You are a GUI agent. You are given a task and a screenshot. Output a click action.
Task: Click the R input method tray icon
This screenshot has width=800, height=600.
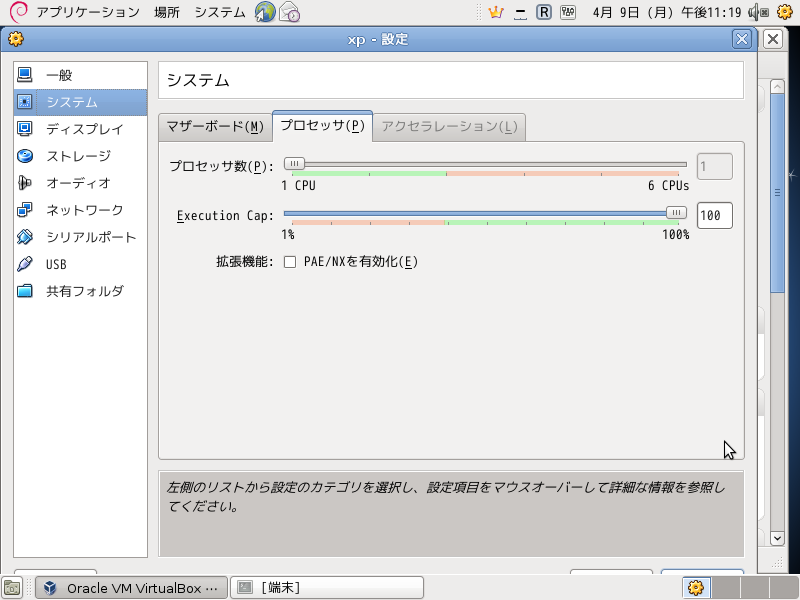point(544,12)
